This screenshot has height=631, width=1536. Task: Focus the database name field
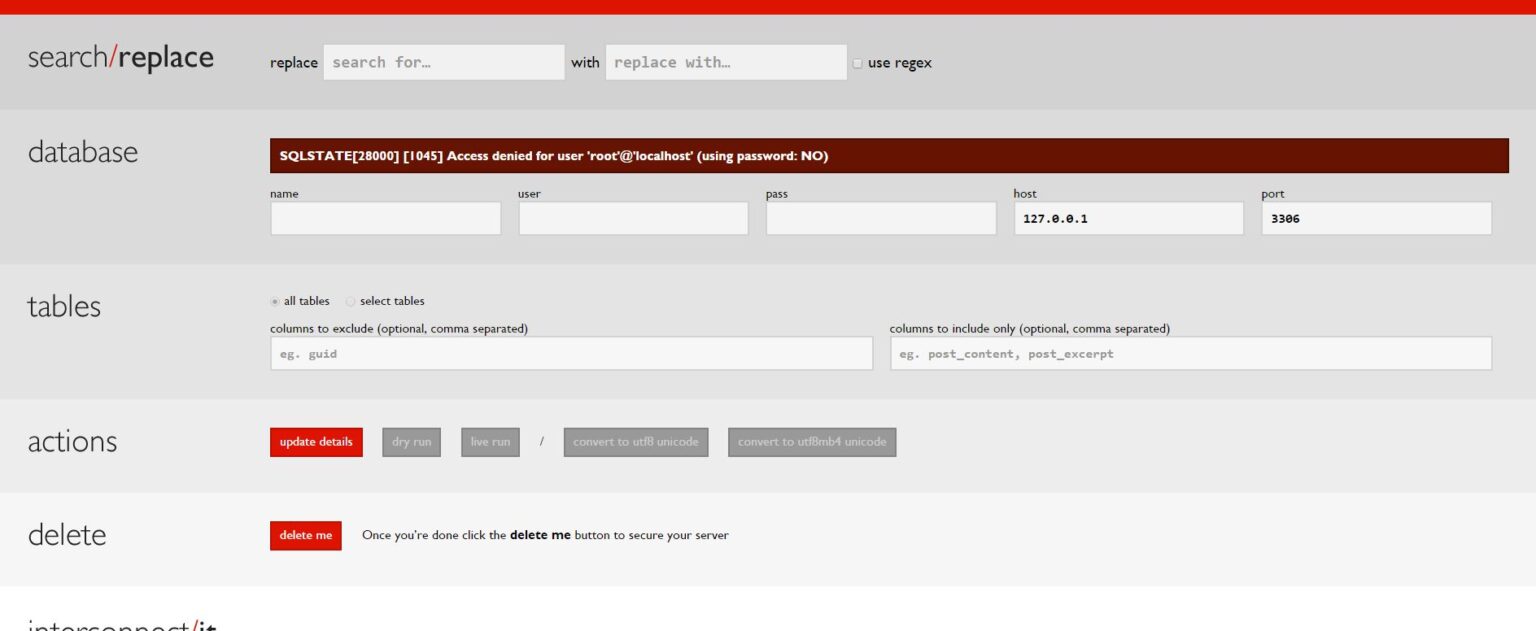click(385, 217)
